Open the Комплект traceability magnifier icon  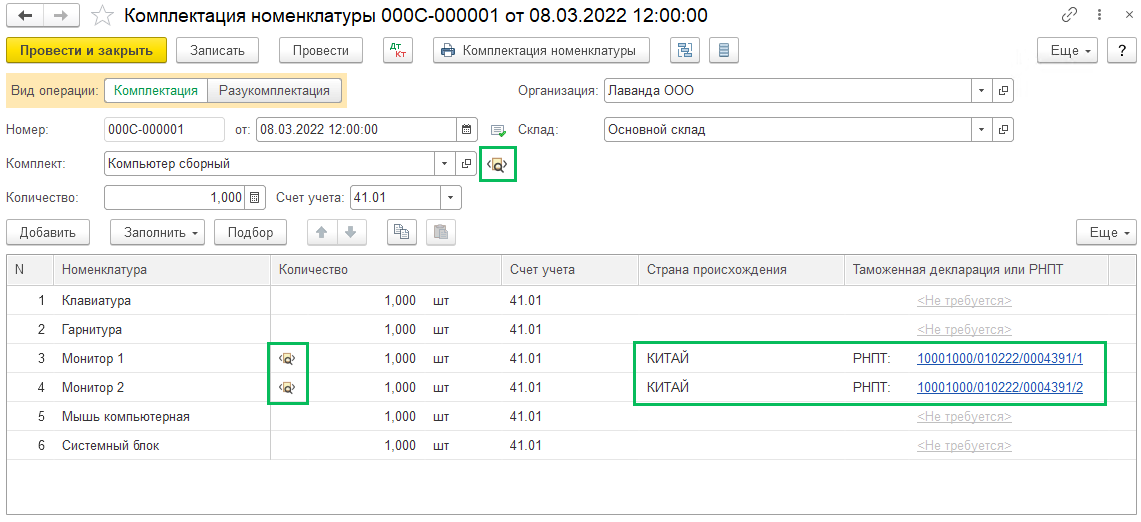[x=498, y=165]
